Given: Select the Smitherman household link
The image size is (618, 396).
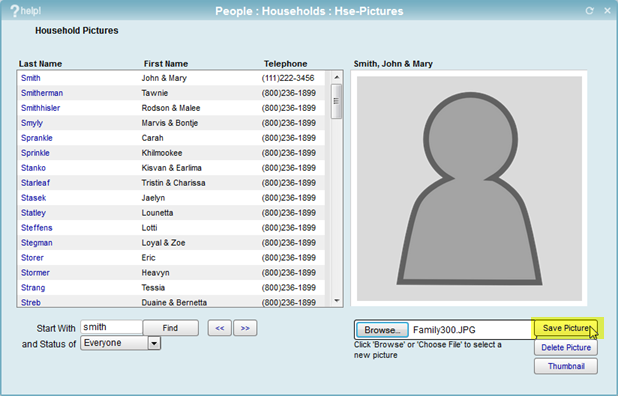Looking at the screenshot, I should (x=42, y=93).
